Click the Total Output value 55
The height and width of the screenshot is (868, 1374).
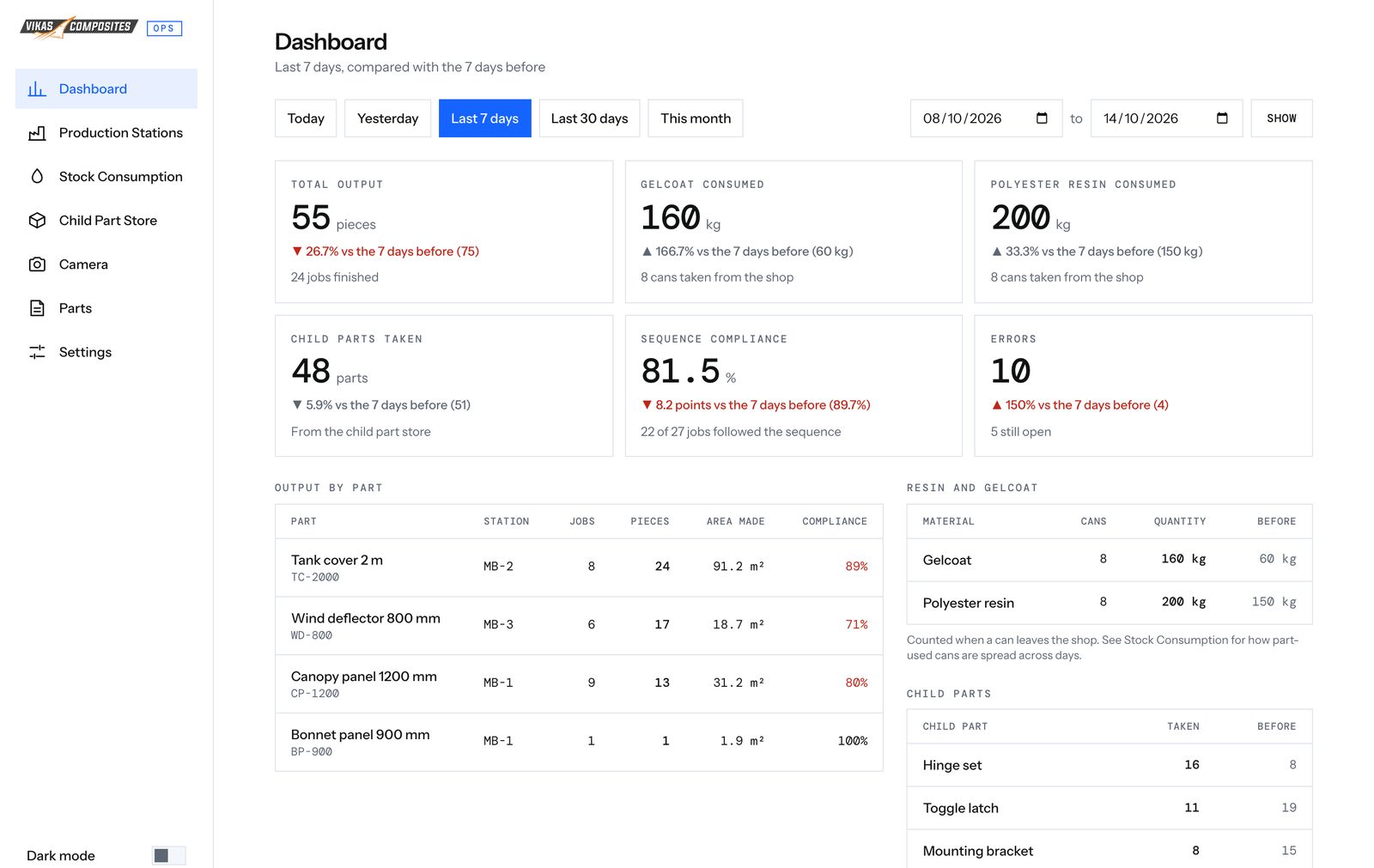point(311,217)
